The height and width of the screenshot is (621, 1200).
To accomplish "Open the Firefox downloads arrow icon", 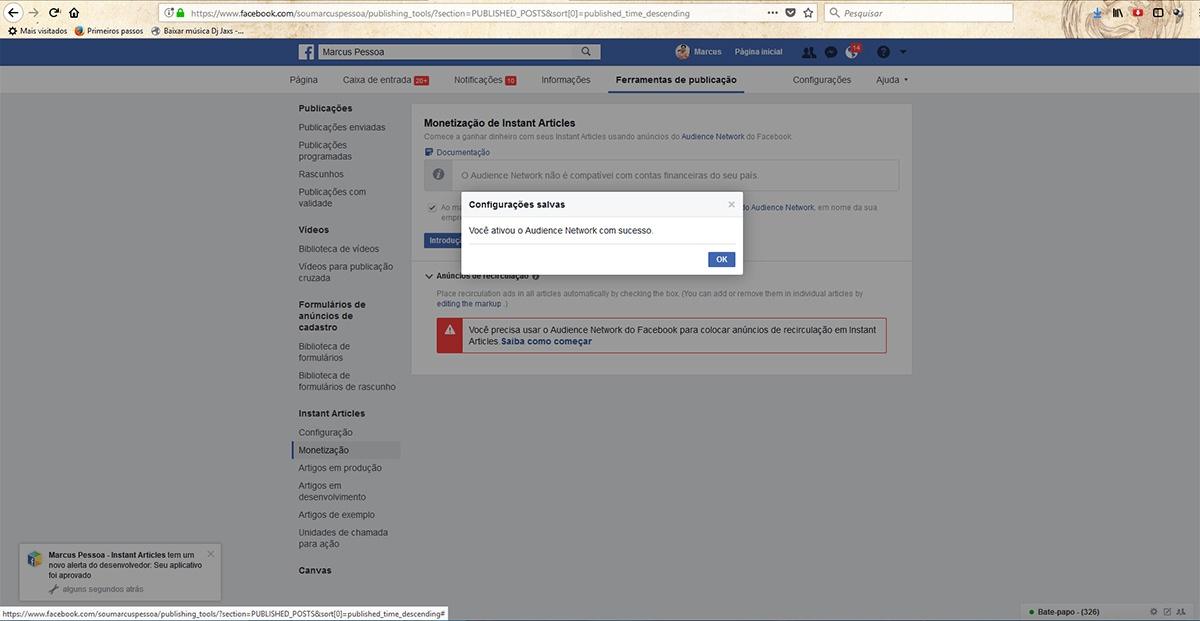I will coord(1098,13).
